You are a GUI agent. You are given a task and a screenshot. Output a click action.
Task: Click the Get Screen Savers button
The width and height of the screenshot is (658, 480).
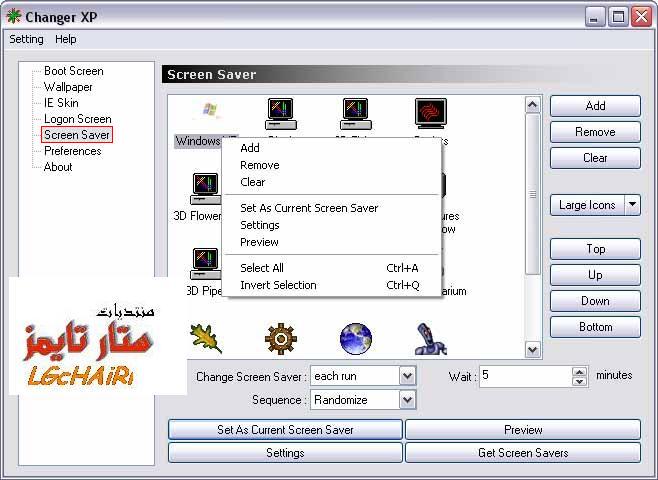[523, 453]
